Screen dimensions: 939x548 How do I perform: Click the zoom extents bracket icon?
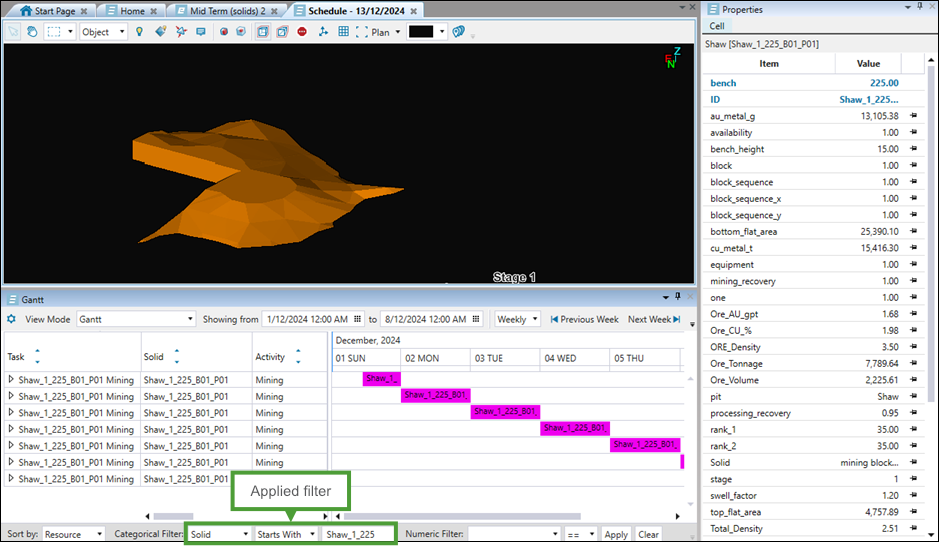(362, 32)
